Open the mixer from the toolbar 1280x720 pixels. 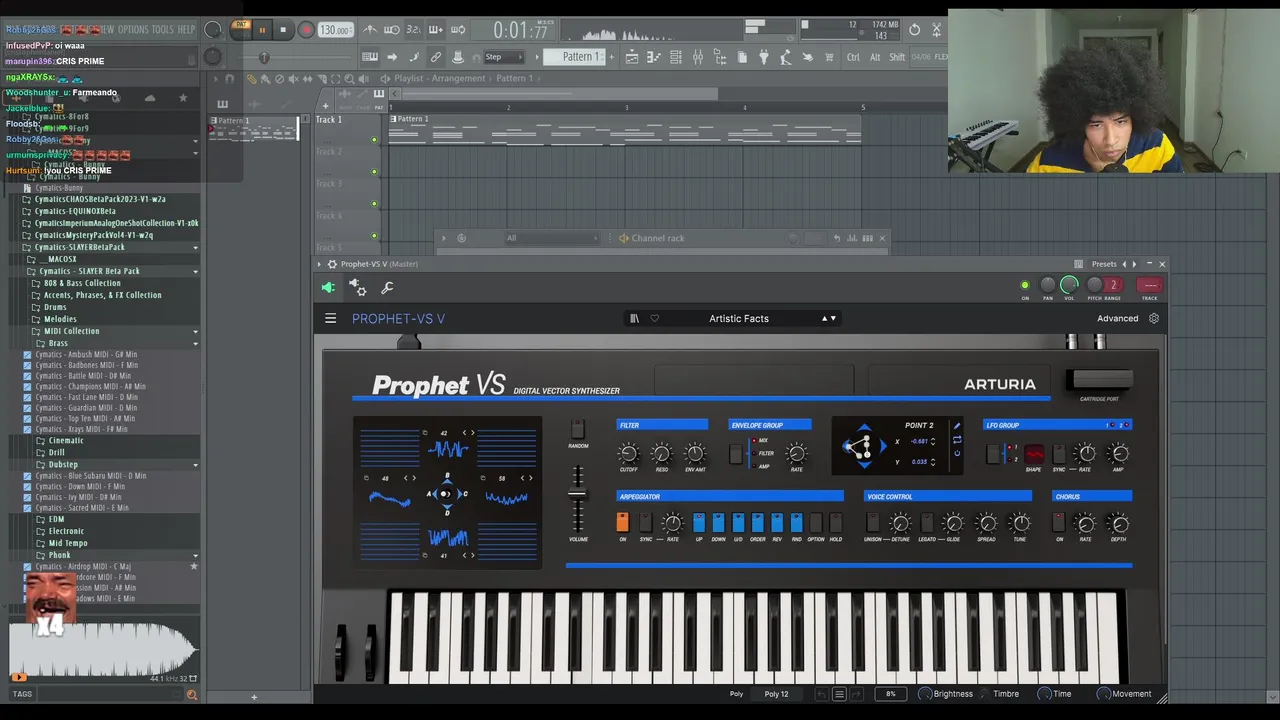[698, 57]
